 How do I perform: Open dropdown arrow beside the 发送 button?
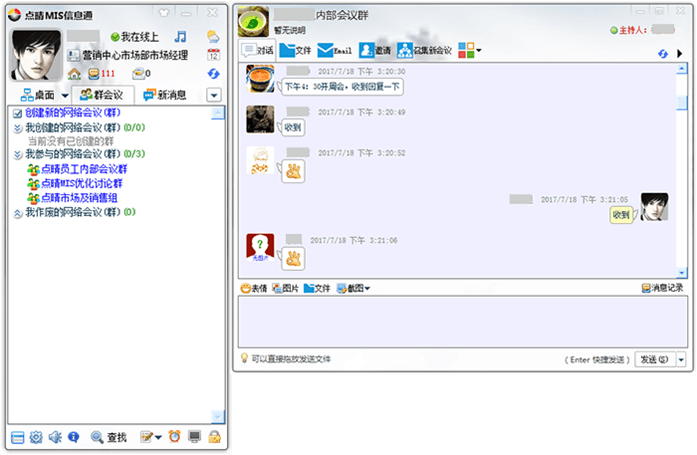click(681, 359)
